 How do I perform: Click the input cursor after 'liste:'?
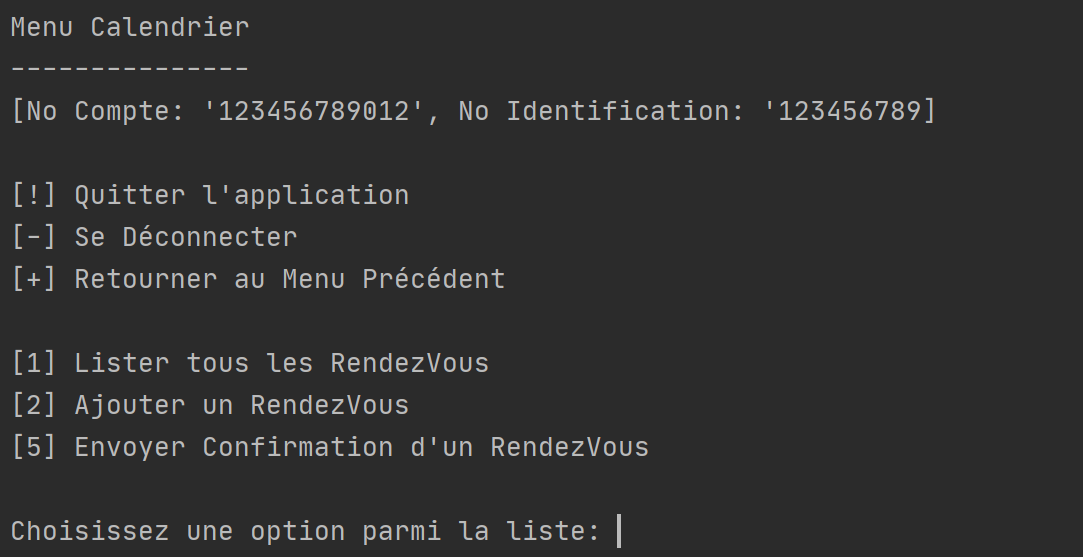tap(619, 531)
